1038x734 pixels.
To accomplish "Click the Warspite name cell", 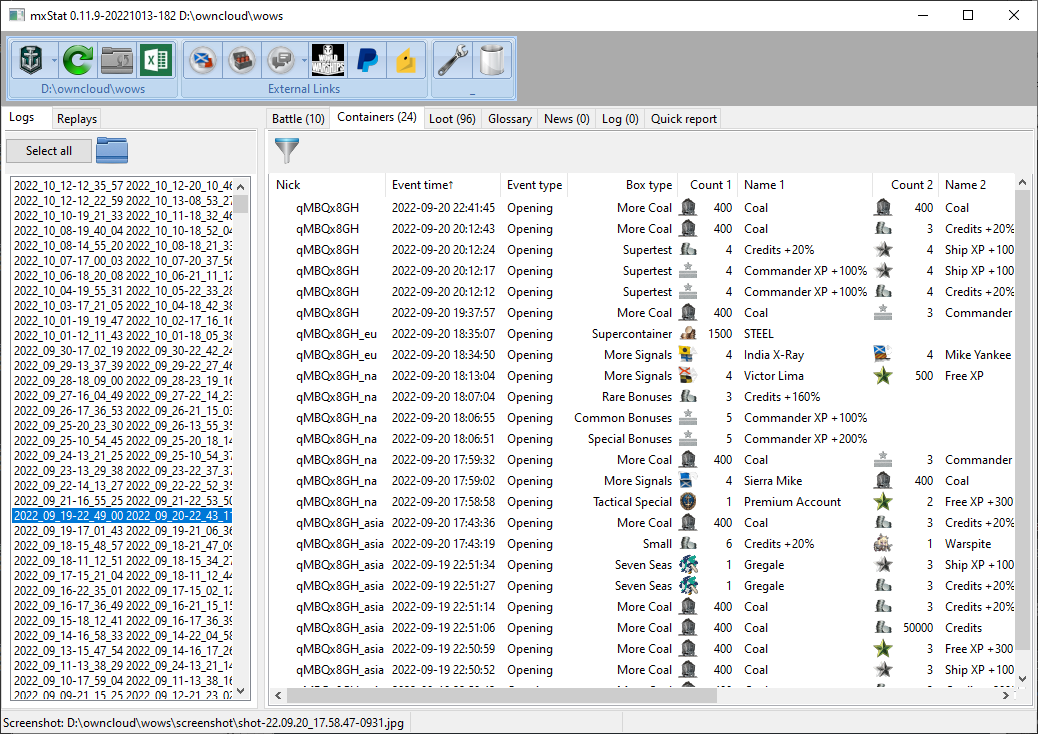I will [x=968, y=543].
